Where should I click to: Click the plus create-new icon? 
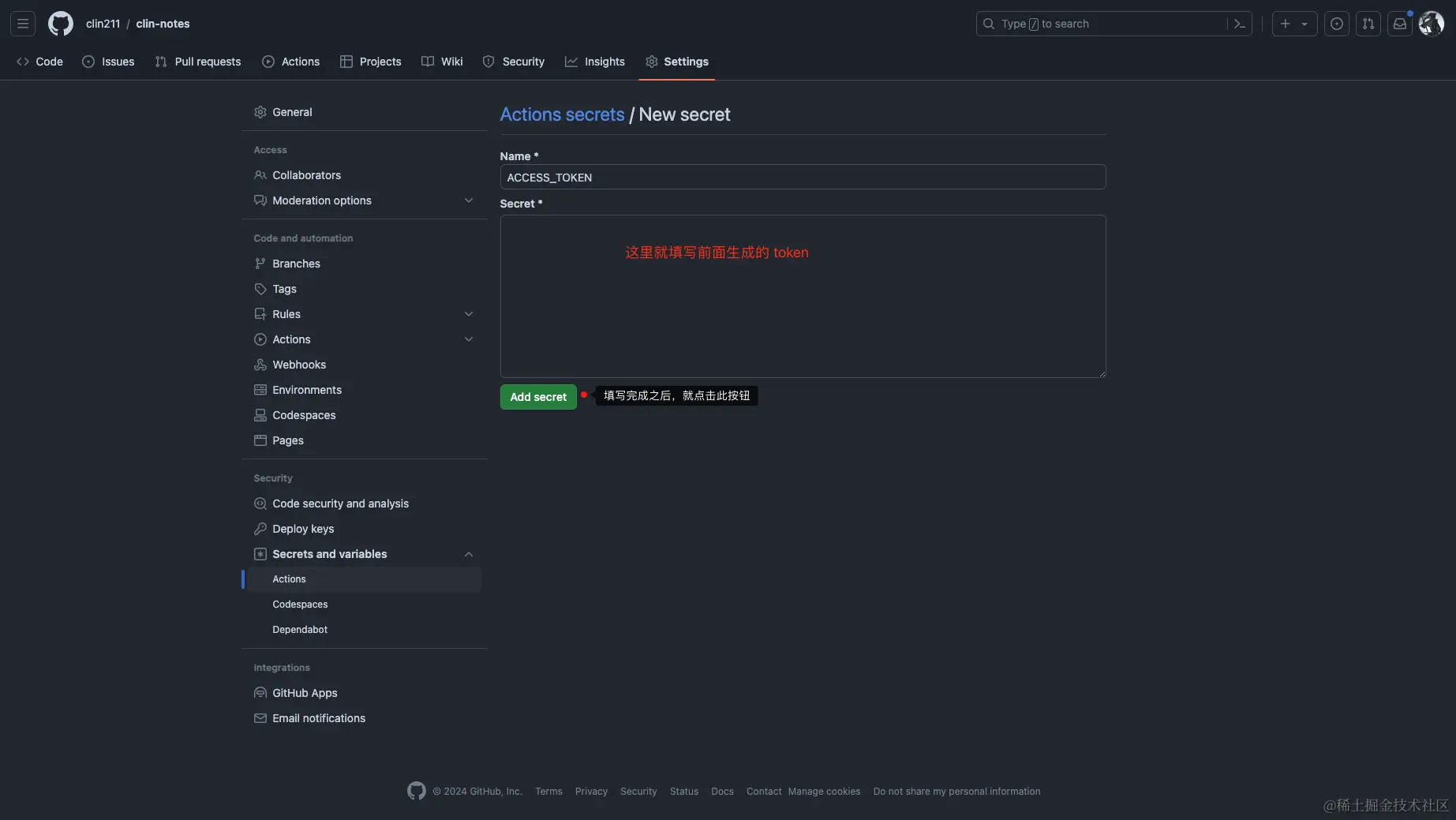(x=1286, y=24)
